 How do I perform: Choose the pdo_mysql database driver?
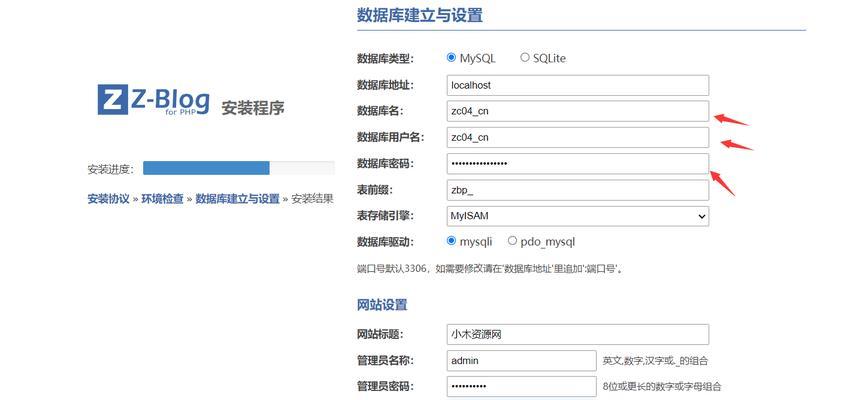[x=513, y=241]
